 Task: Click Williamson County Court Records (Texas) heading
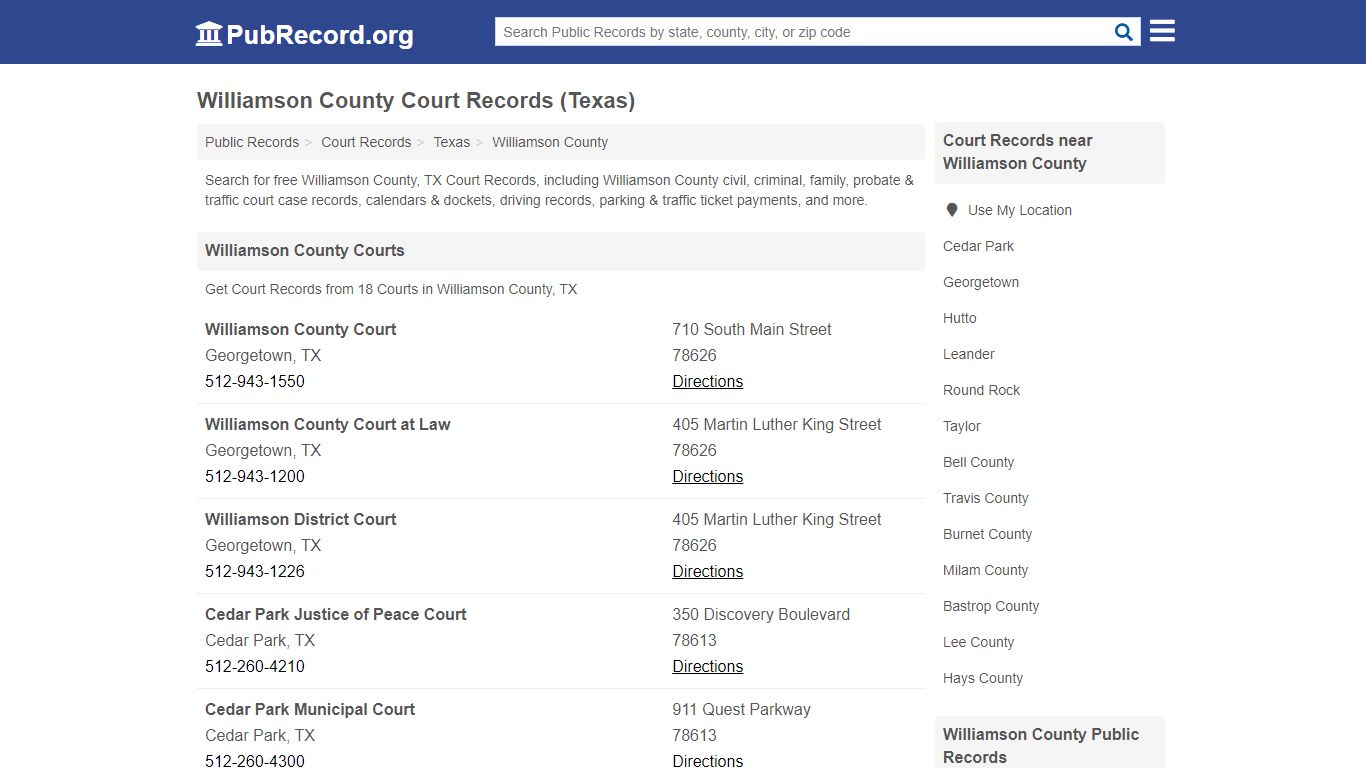(416, 101)
